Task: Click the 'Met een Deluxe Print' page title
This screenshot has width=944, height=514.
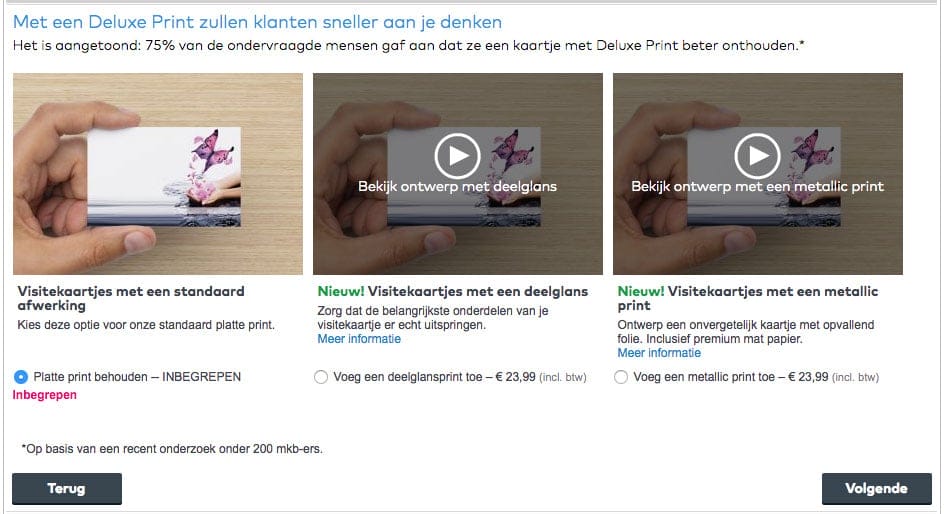Action: 258,22
